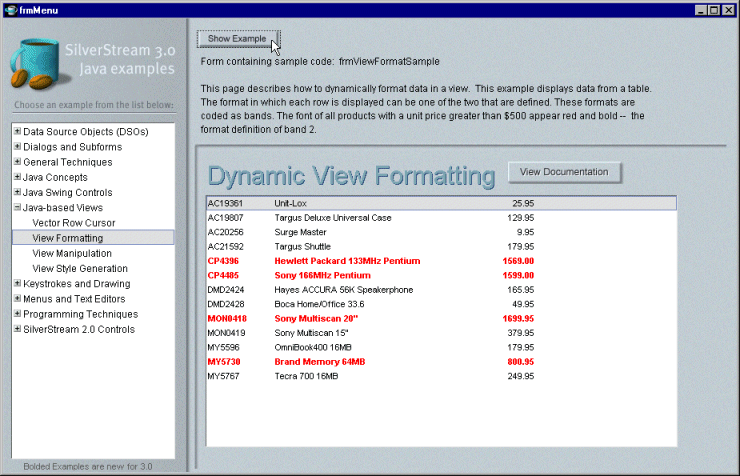Select the Targus Deluxe Universal Case row
This screenshot has height=476, width=740.
441,218
